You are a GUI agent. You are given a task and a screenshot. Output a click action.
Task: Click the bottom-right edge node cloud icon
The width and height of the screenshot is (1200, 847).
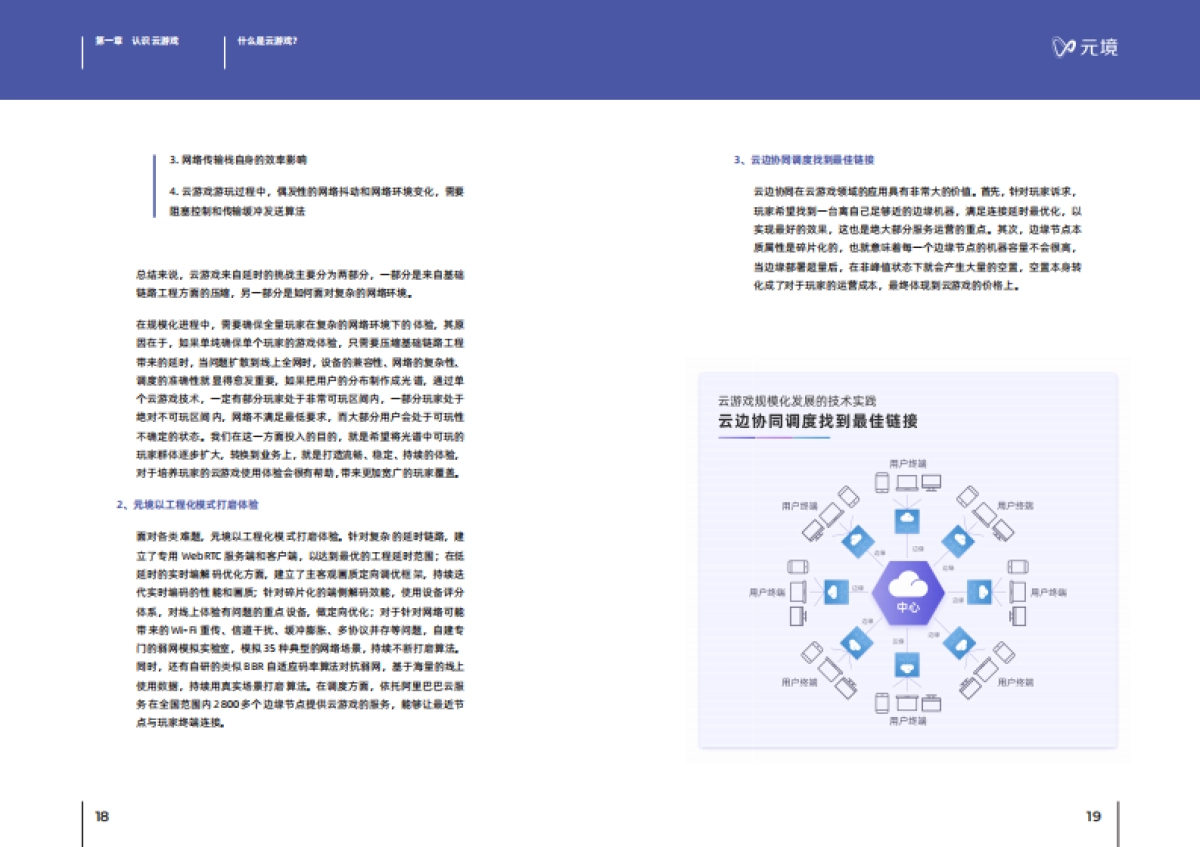pos(960,644)
